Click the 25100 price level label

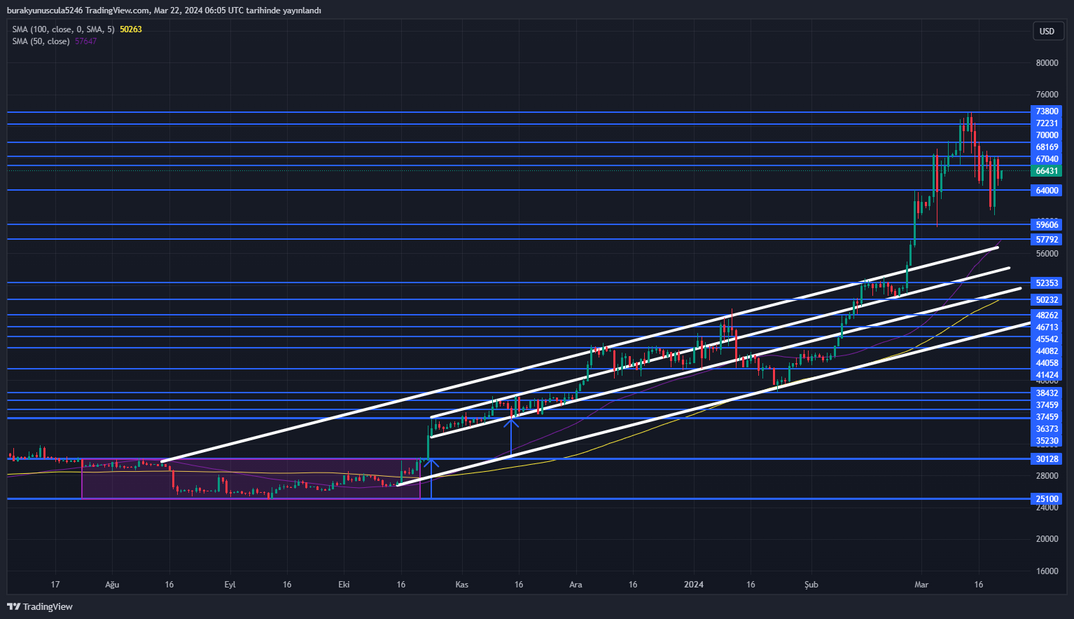[1047, 498]
